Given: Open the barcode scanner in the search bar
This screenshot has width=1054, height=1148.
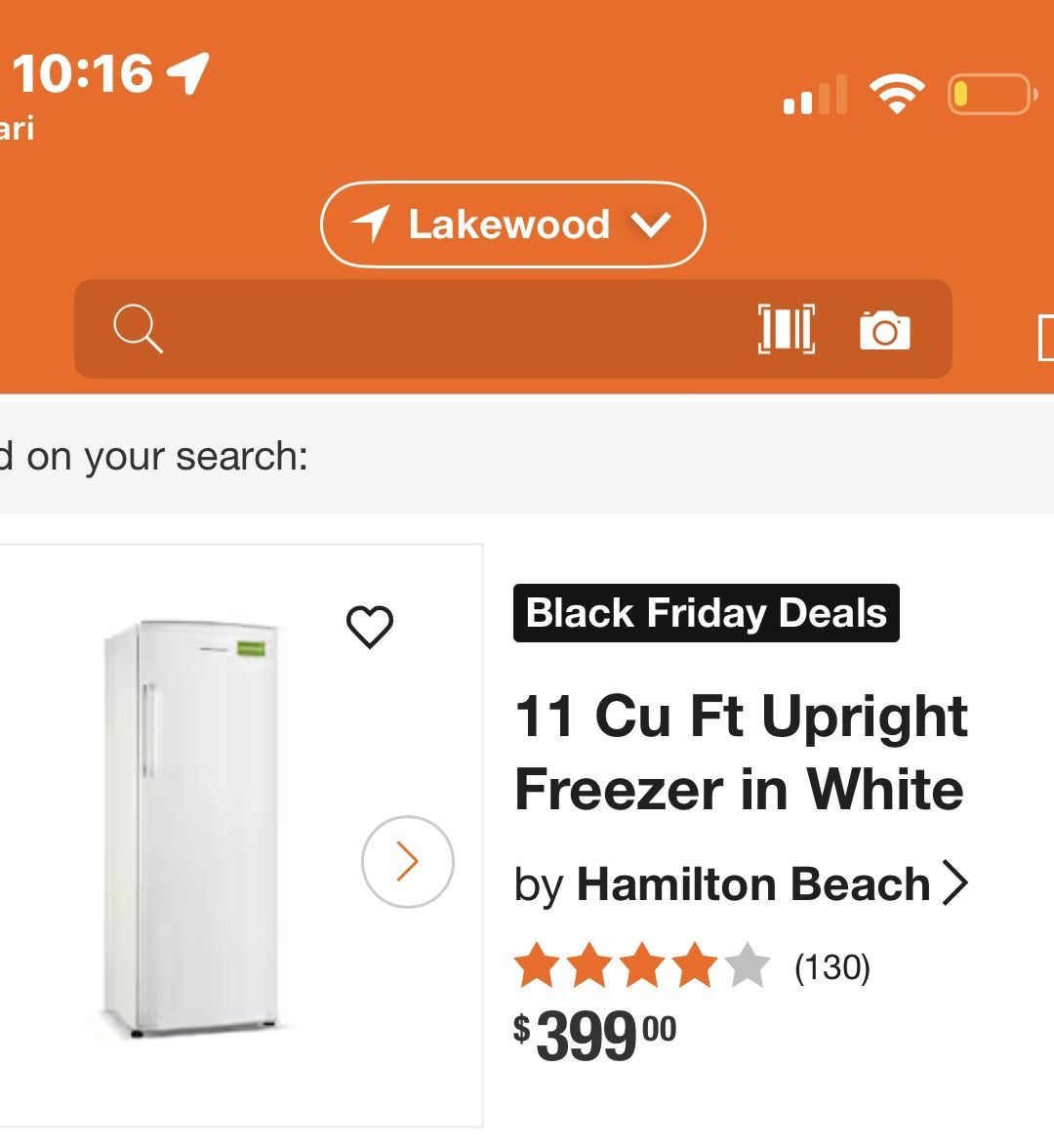Looking at the screenshot, I should pyautogui.click(x=787, y=330).
